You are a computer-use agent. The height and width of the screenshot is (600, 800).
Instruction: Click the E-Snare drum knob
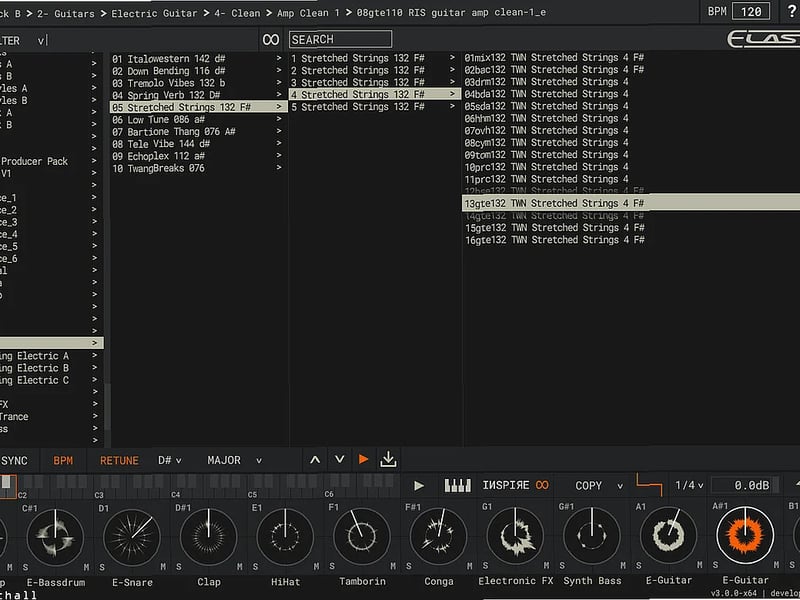(131, 537)
